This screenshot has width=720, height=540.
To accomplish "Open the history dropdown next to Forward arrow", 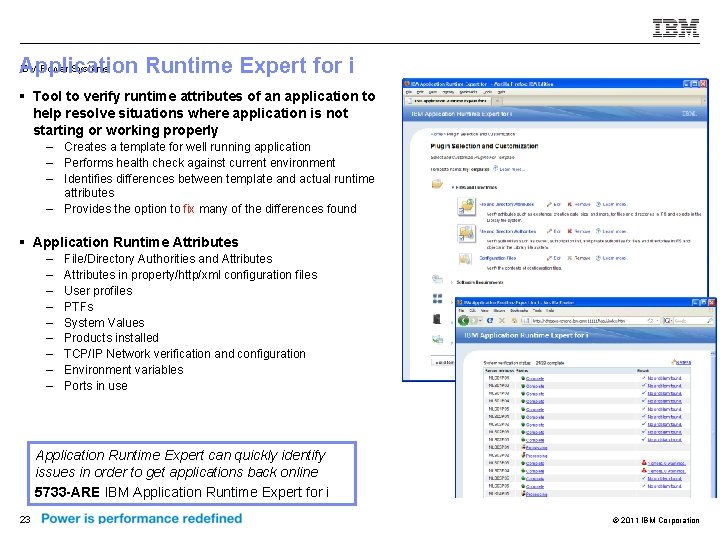I will [x=480, y=321].
